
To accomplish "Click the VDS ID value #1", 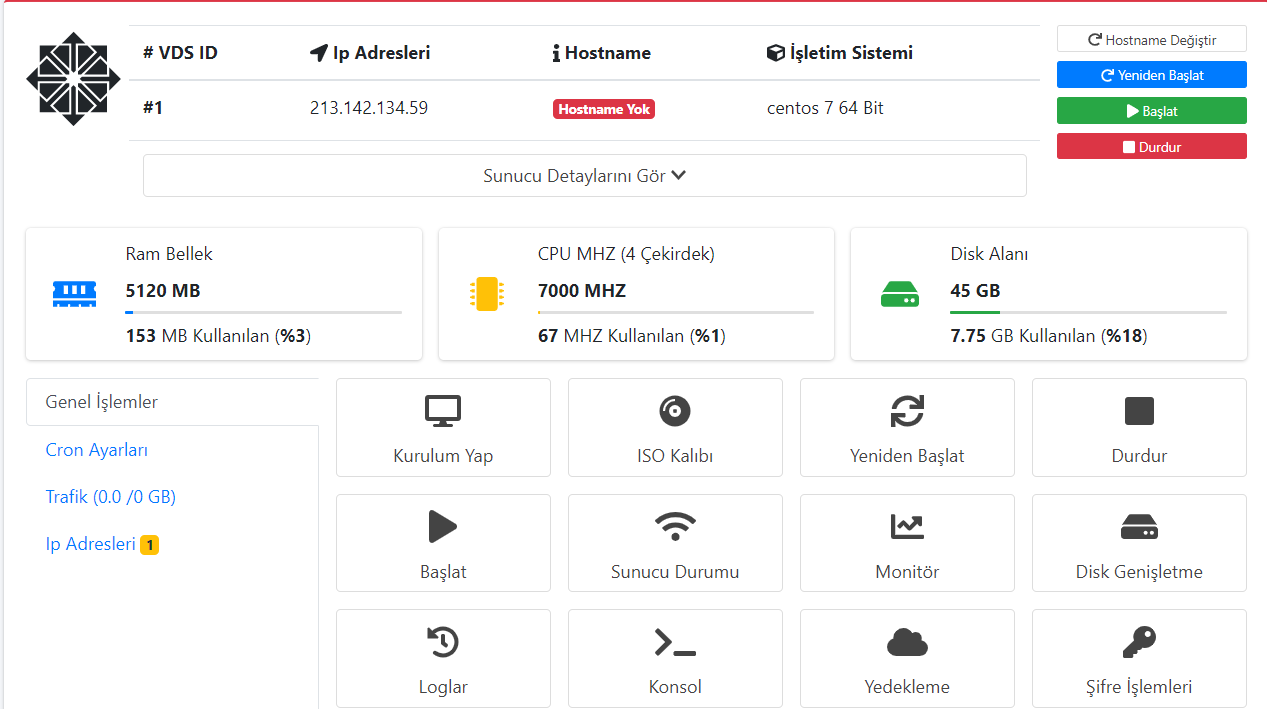I will coord(153,108).
